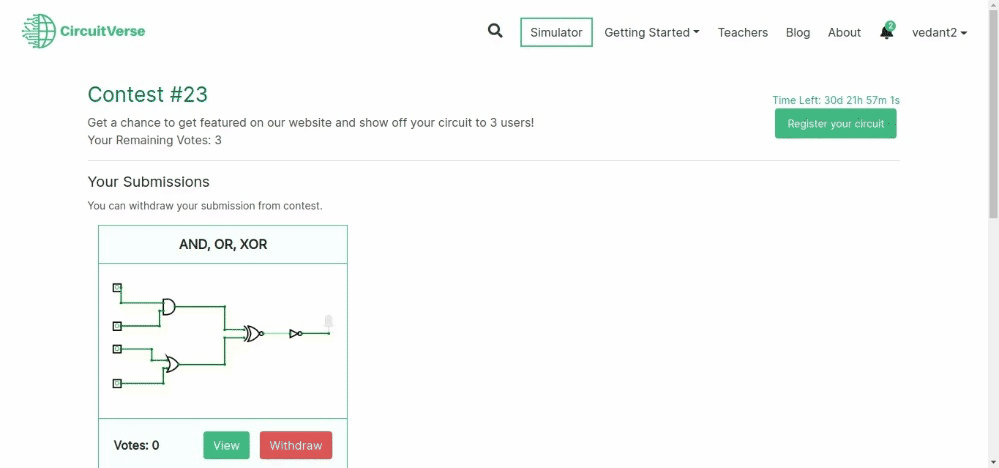View the AND, OR, XOR submission
999x468 pixels.
pos(226,445)
